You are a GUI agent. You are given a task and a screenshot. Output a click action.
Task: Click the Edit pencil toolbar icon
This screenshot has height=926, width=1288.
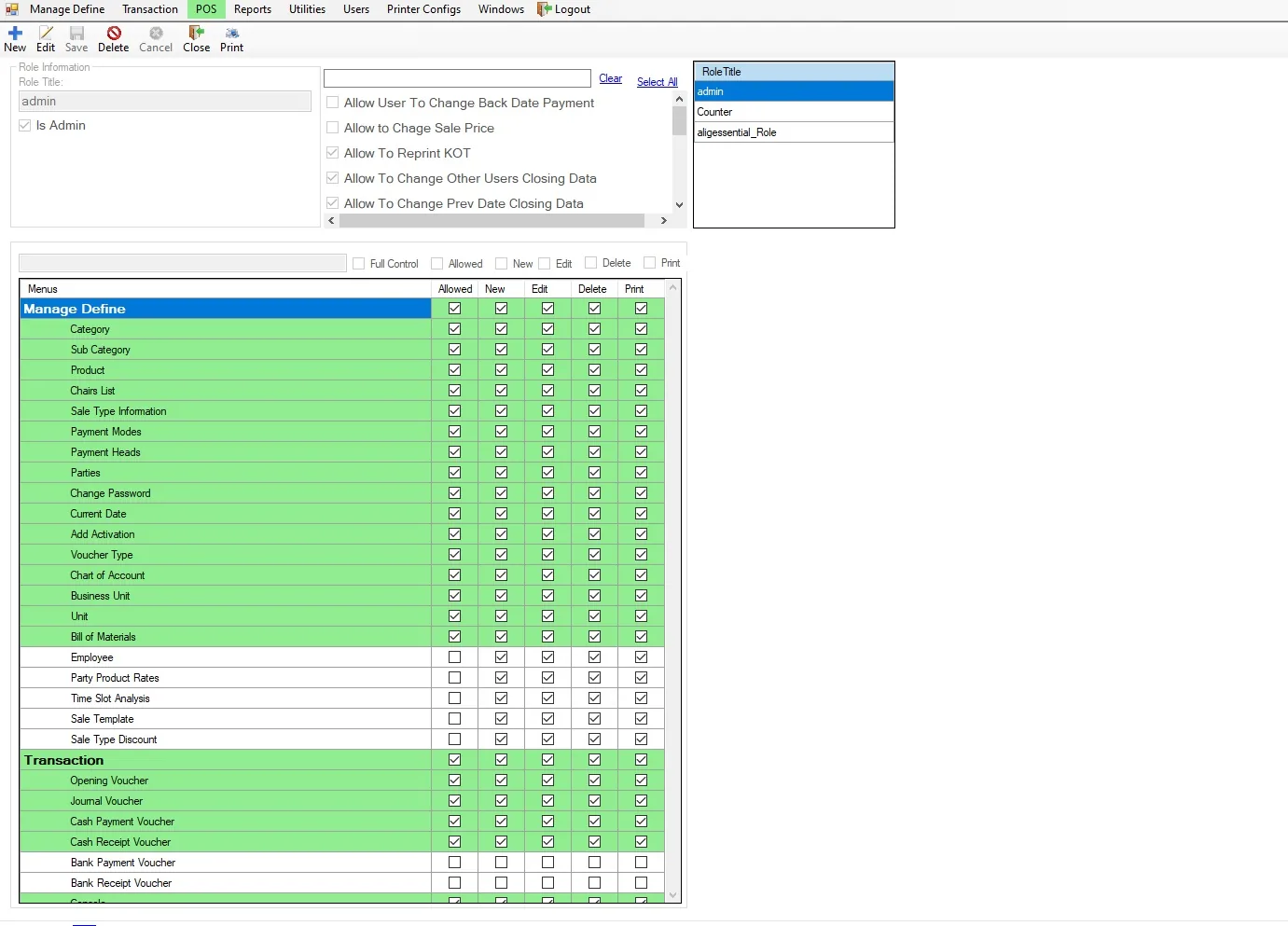pos(46,34)
